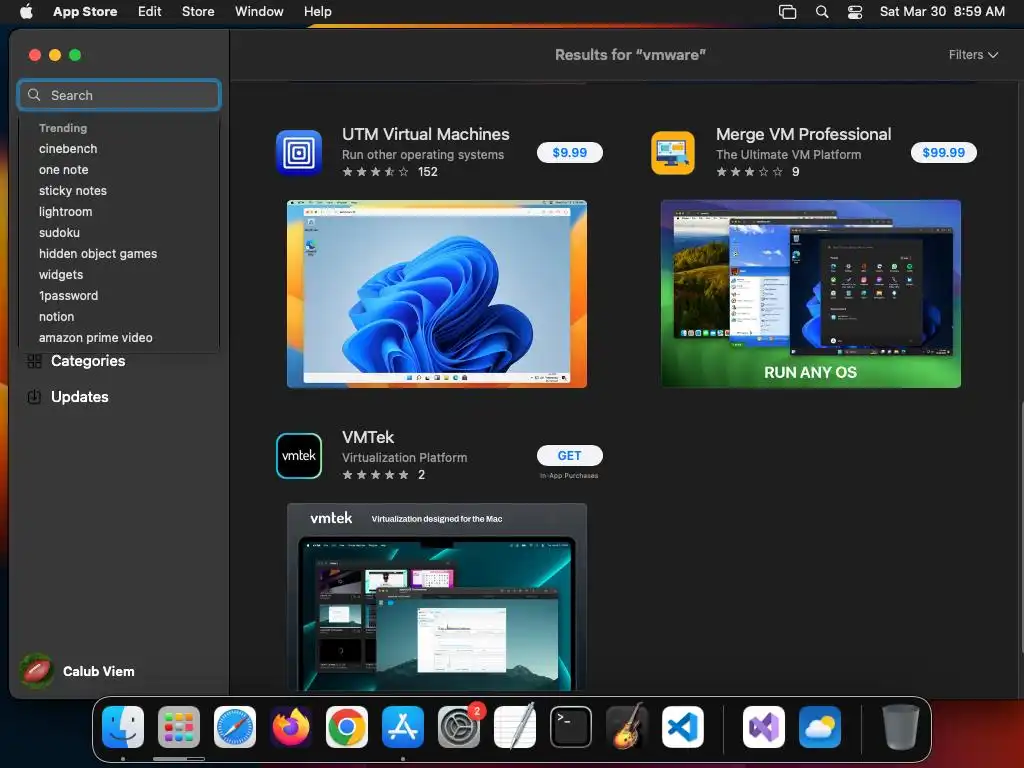Open Spotlight search in menu bar
Viewport: 1024px width, 768px height.
(822, 12)
